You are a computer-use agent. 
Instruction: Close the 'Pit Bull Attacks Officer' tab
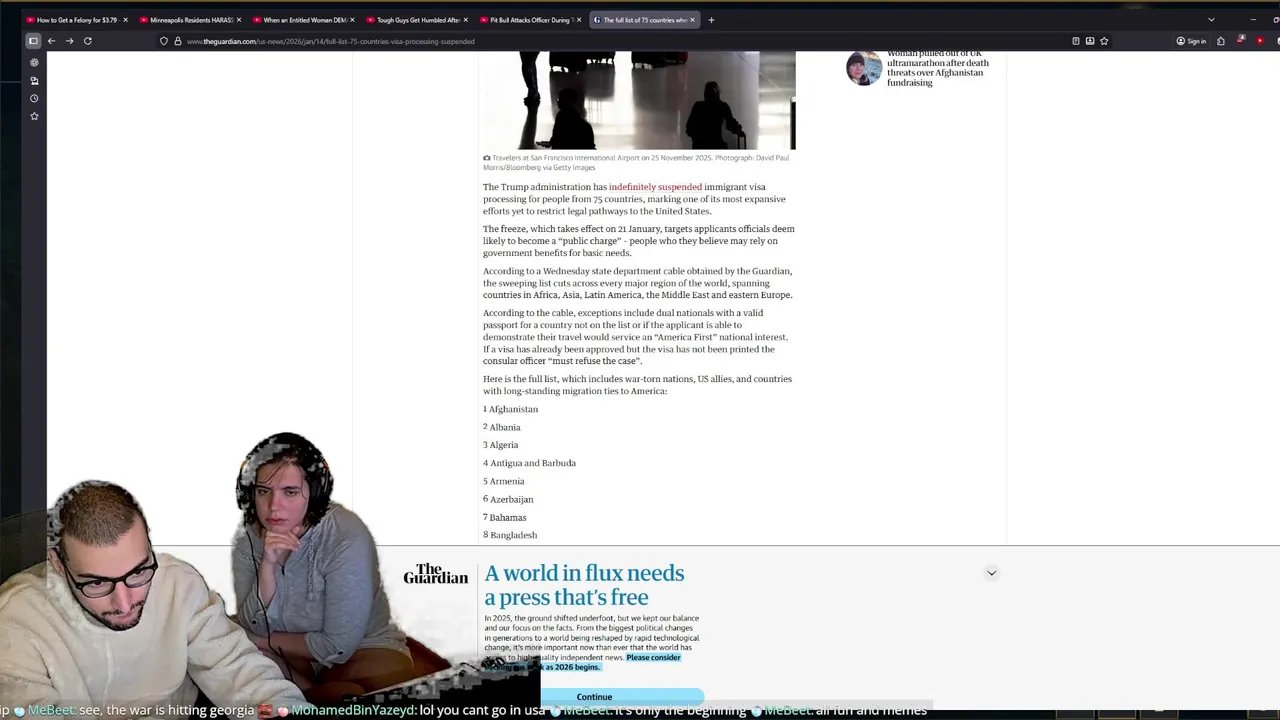tap(578, 20)
